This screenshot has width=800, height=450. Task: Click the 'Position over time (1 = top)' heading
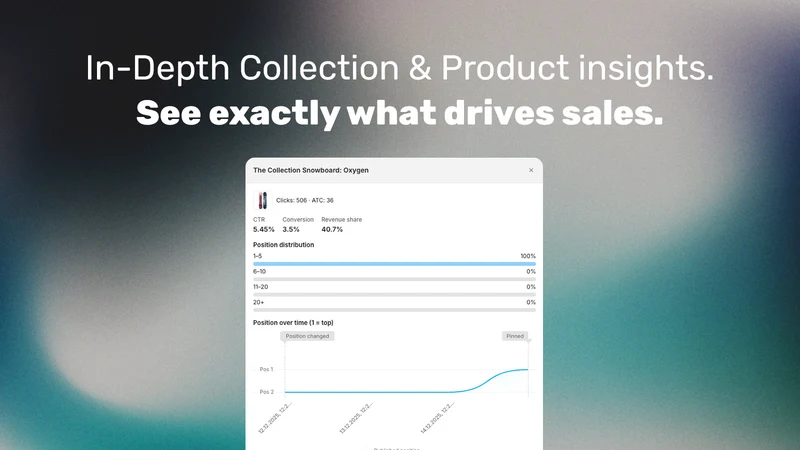point(293,322)
